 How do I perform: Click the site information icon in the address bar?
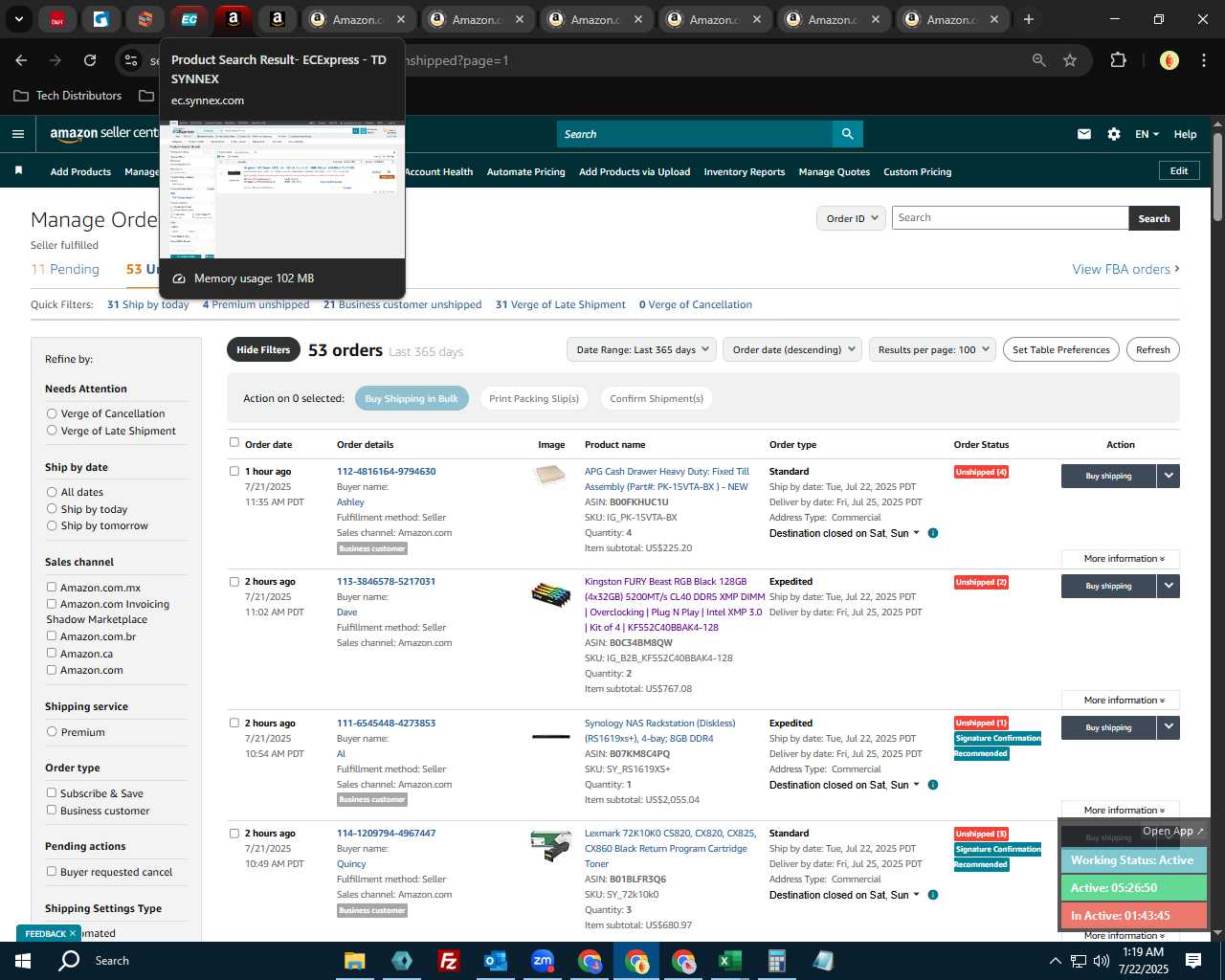pyautogui.click(x=131, y=60)
